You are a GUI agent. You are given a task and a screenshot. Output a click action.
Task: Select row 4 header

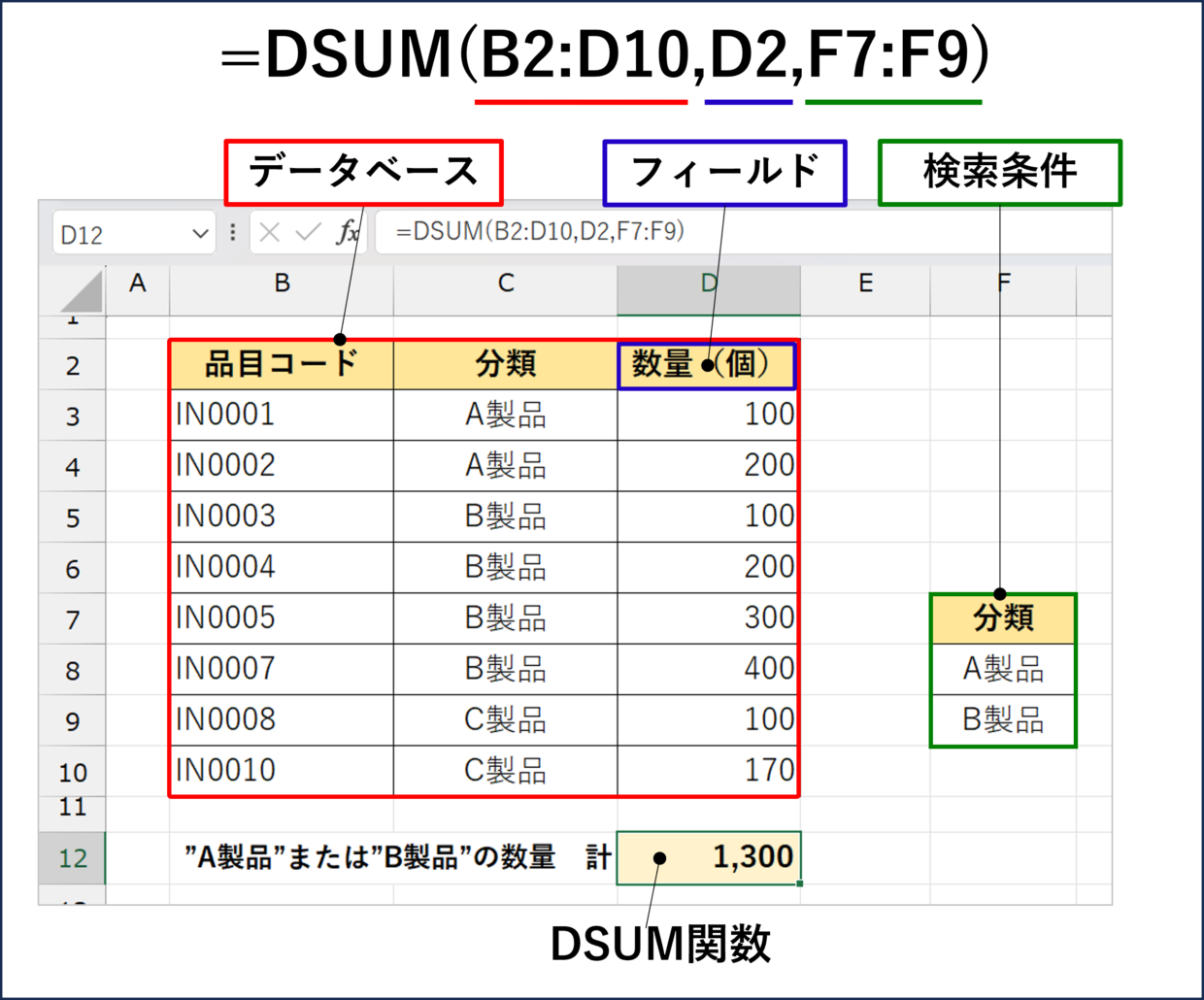73,467
